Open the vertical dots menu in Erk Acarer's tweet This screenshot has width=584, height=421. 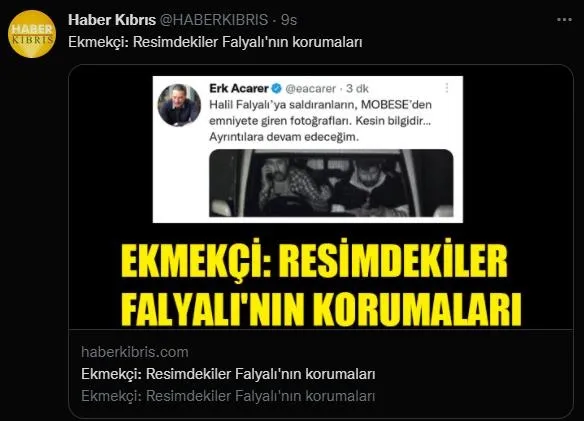tap(447, 88)
